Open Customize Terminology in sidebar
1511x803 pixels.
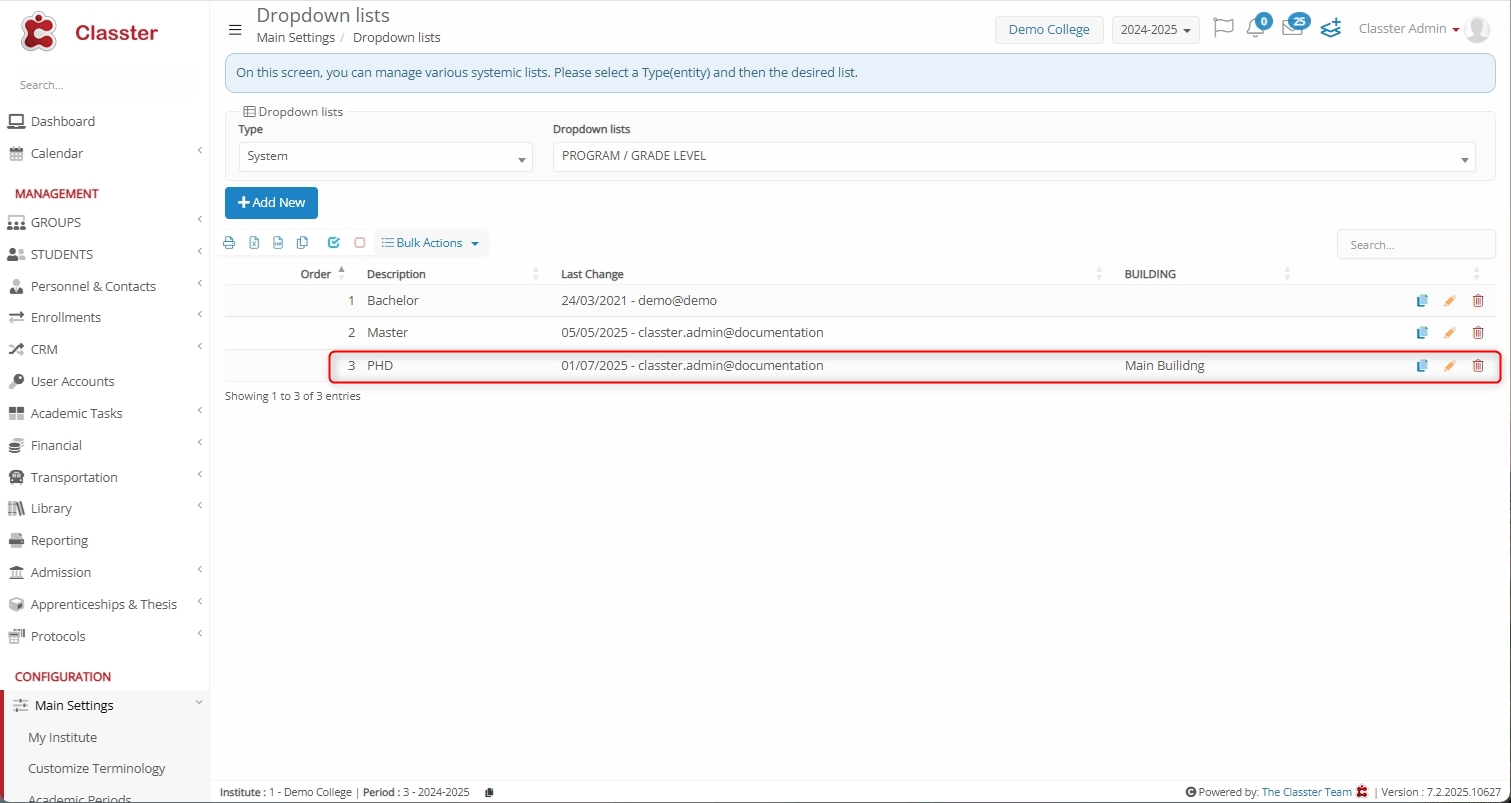pyautogui.click(x=97, y=769)
